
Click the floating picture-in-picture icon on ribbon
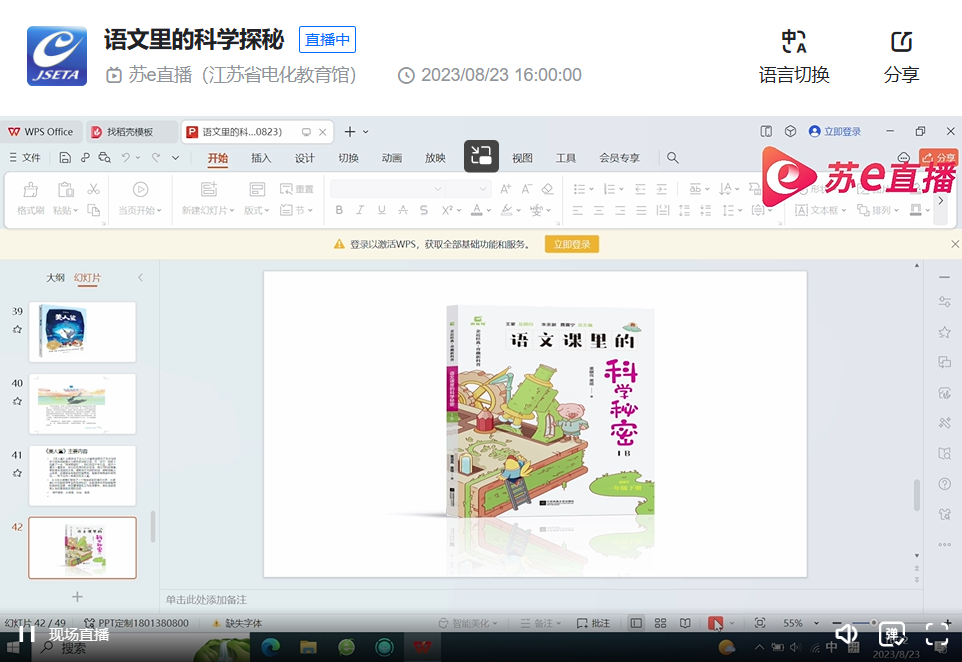(x=481, y=156)
